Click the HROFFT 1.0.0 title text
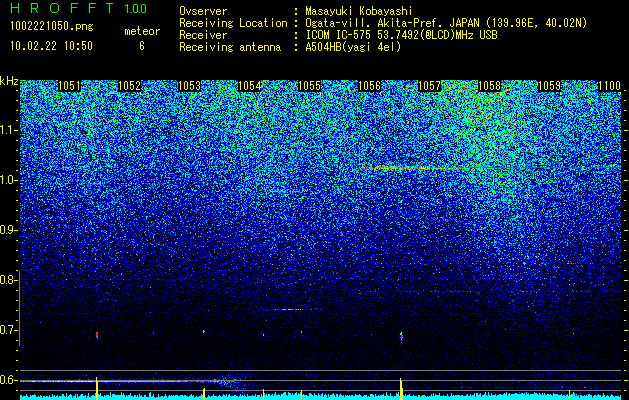Screen dimensions: 629x400 pyautogui.click(x=79, y=8)
